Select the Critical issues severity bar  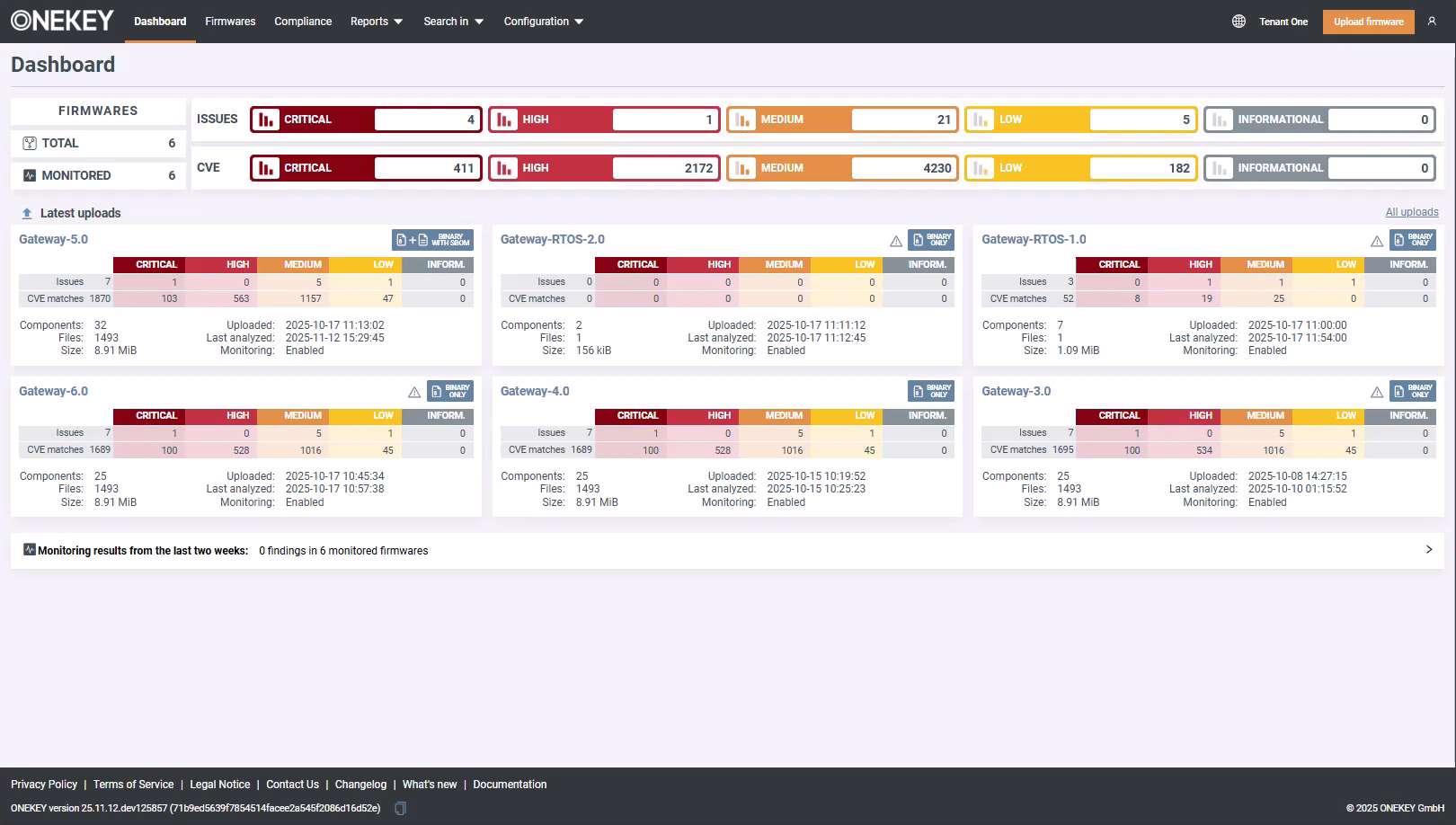click(x=366, y=120)
